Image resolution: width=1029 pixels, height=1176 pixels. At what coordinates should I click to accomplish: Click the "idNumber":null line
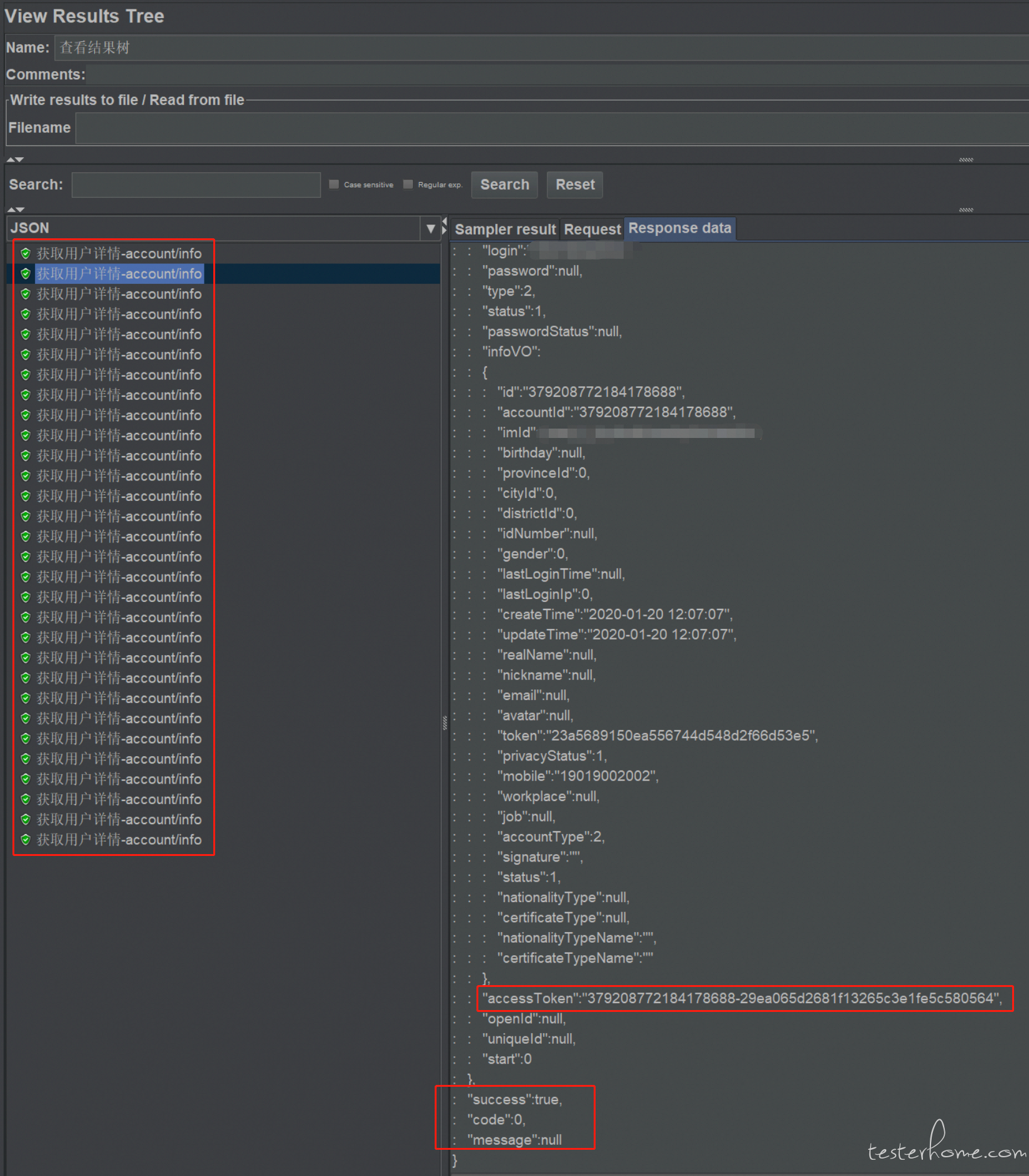coord(547,533)
